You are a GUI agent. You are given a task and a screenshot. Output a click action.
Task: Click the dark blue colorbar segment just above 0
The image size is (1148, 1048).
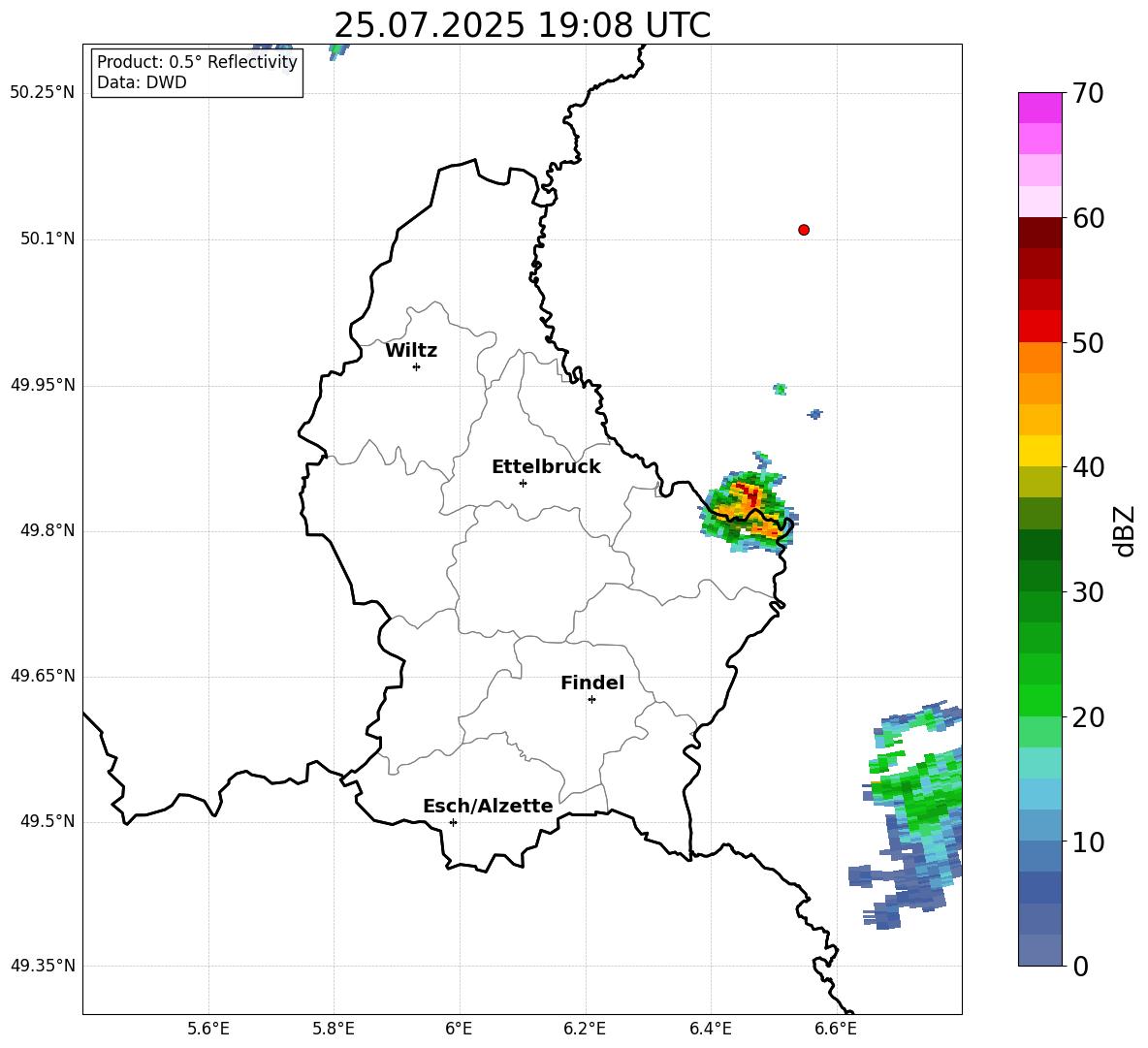pyautogui.click(x=1040, y=950)
